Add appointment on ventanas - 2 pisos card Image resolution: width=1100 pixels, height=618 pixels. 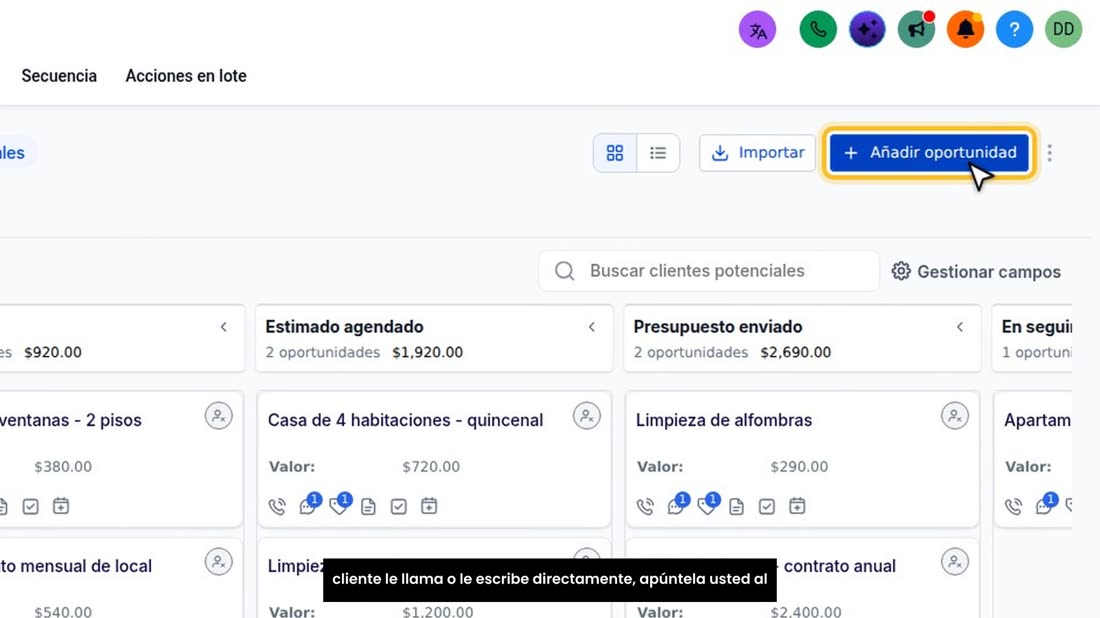(x=61, y=506)
